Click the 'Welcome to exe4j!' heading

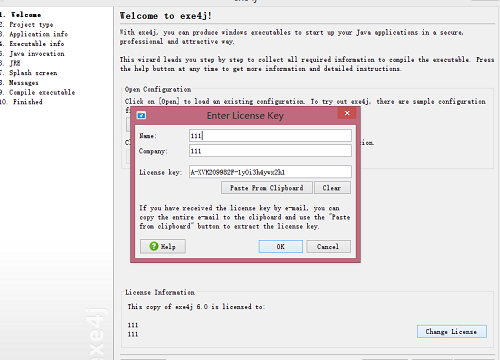[165, 16]
